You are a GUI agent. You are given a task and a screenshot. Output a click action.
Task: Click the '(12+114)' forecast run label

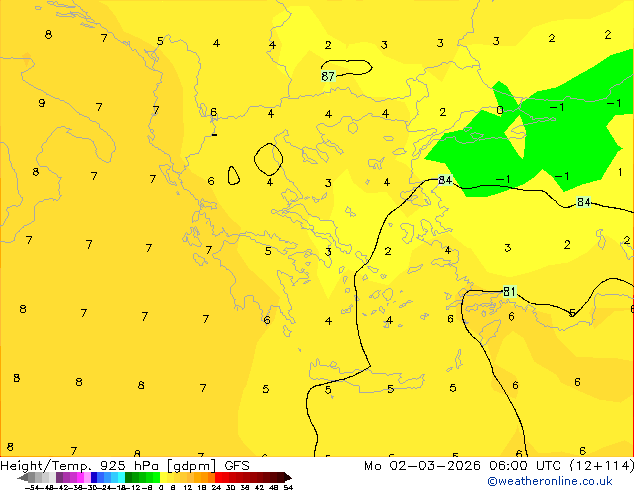click(601, 466)
